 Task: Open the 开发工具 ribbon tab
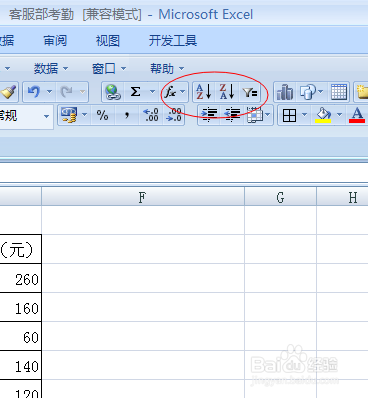tap(173, 41)
